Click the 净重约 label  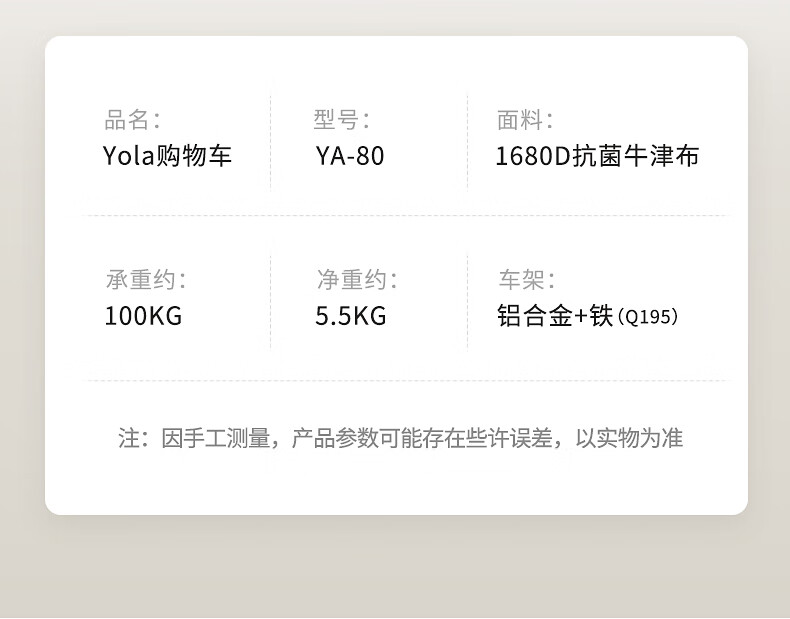click(x=356, y=280)
